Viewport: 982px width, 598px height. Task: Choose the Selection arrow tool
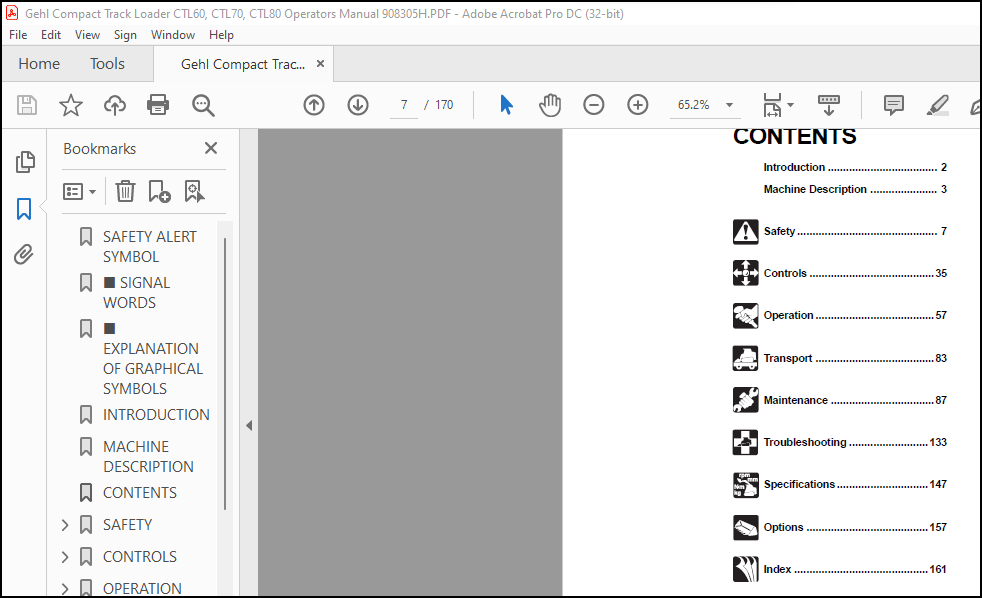tap(507, 105)
